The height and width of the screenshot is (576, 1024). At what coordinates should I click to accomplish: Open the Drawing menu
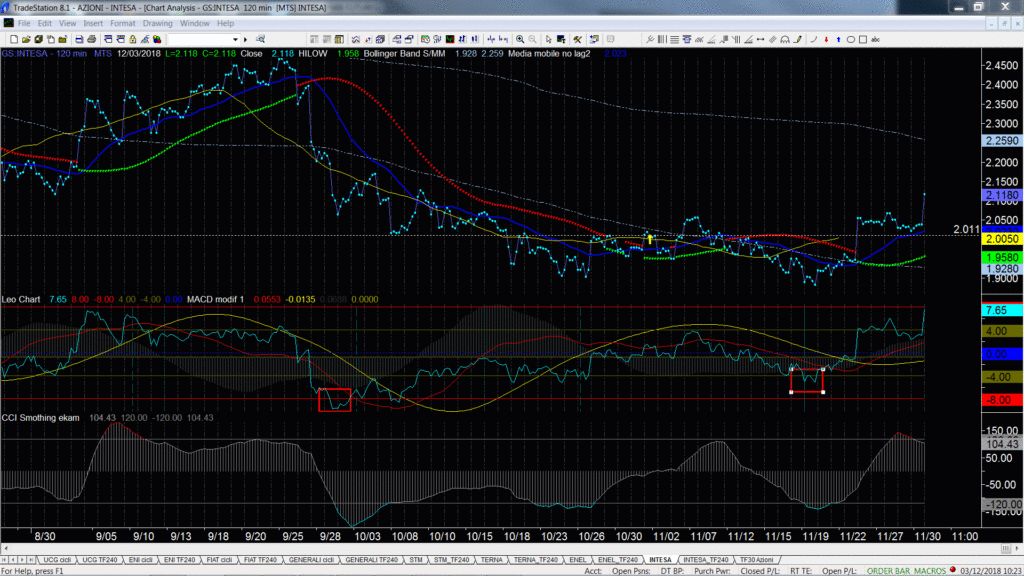(x=157, y=24)
